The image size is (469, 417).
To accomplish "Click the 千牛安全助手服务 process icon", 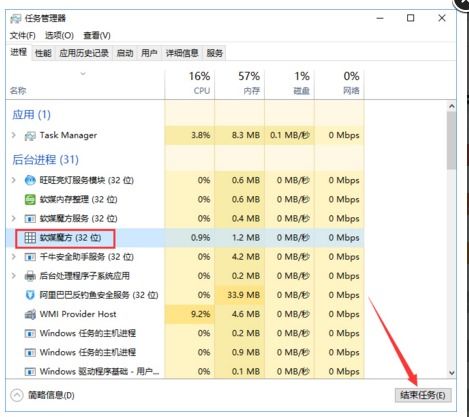I will 30,257.
